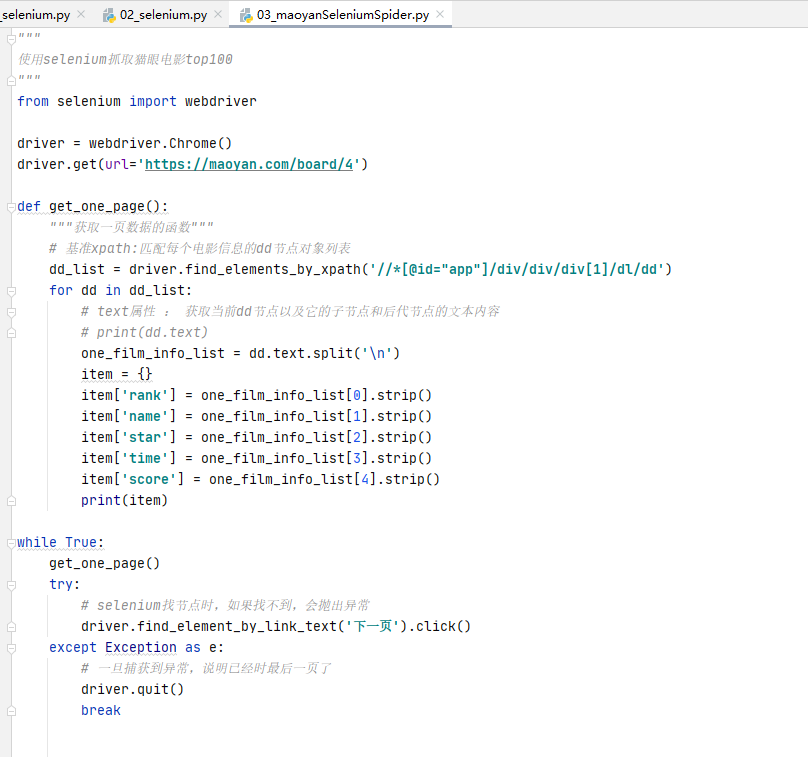Switch to the 02_selenium.py tab
The width and height of the screenshot is (808, 757).
coord(163,15)
